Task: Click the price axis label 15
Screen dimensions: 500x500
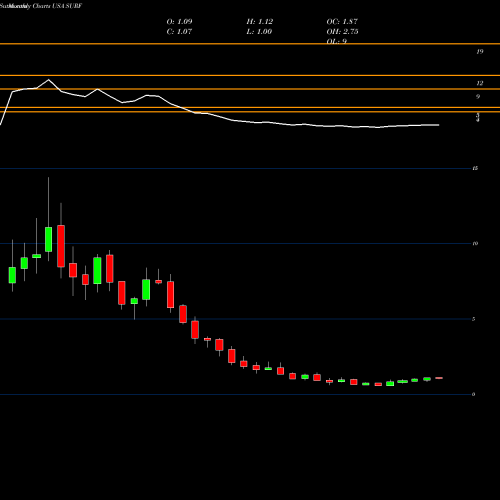Action: tap(475, 168)
